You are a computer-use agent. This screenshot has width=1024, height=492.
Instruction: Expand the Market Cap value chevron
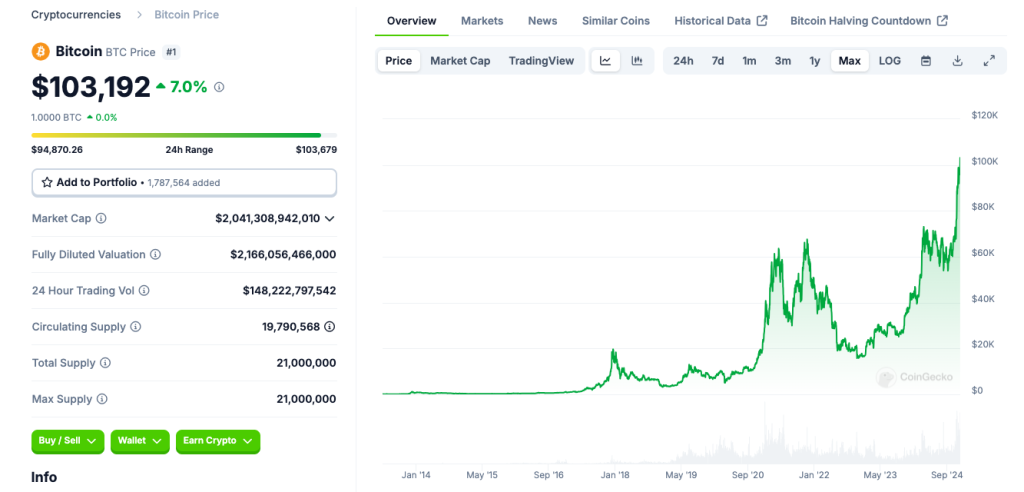pos(330,218)
